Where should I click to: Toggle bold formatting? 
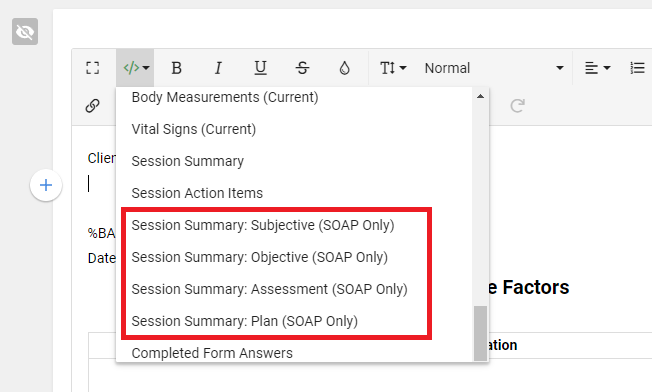click(x=177, y=68)
